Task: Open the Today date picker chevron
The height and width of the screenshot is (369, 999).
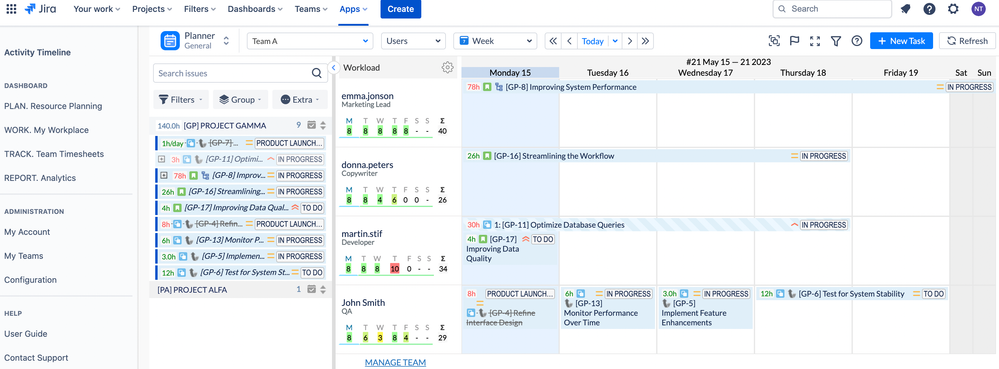Action: pyautogui.click(x=615, y=41)
